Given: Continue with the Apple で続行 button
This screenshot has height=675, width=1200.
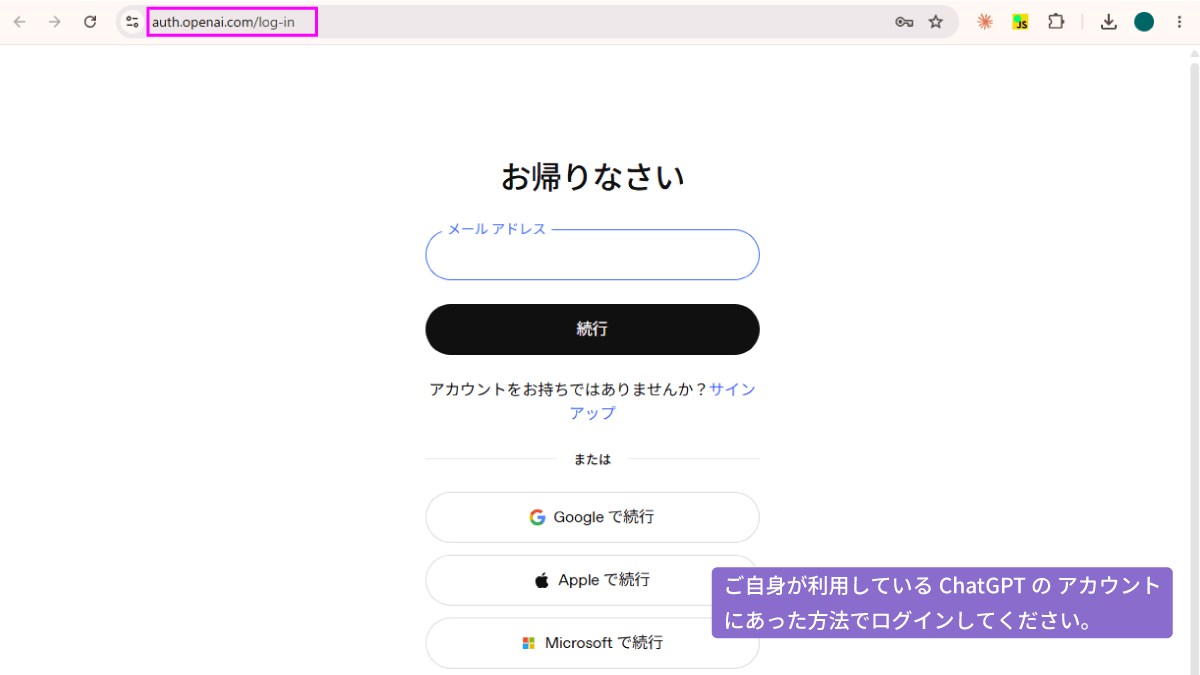Looking at the screenshot, I should click(x=592, y=580).
